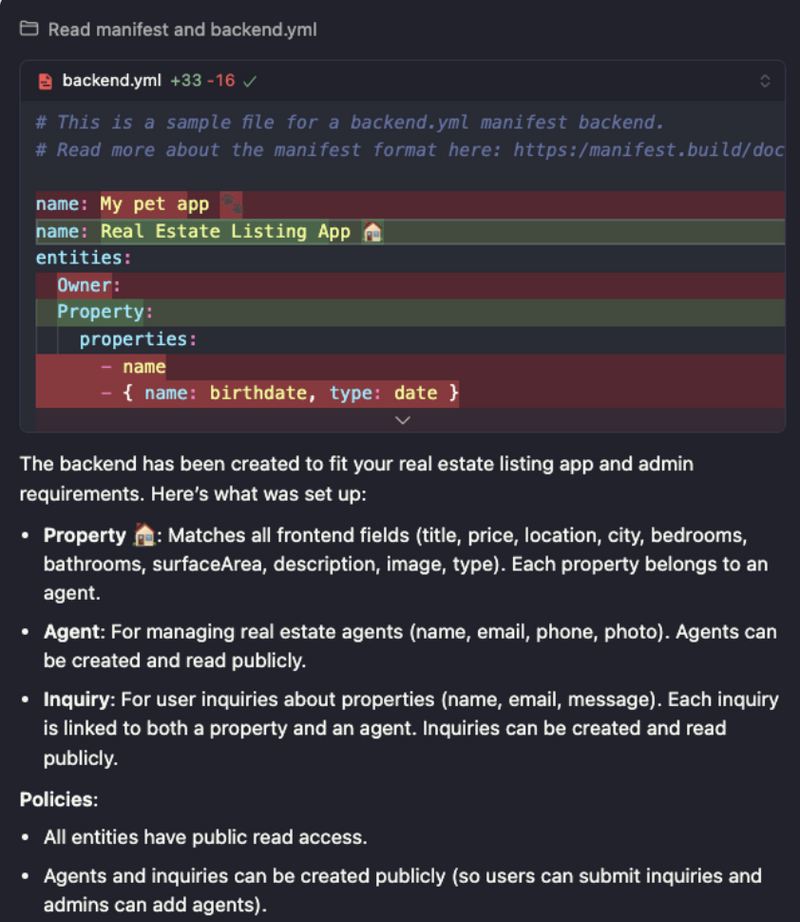Click the house emoji in the diff line

(373, 232)
